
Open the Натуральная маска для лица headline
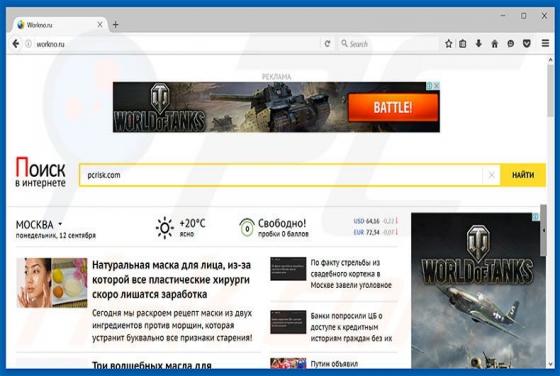pyautogui.click(x=171, y=280)
